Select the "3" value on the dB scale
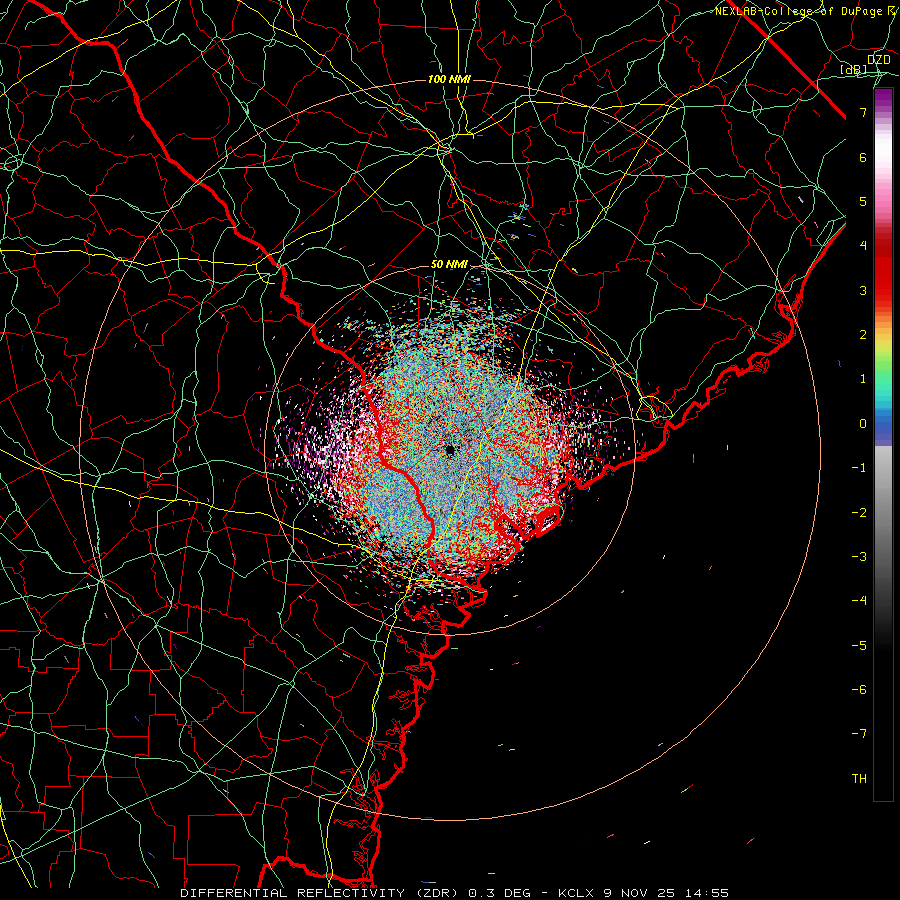 pyautogui.click(x=863, y=290)
